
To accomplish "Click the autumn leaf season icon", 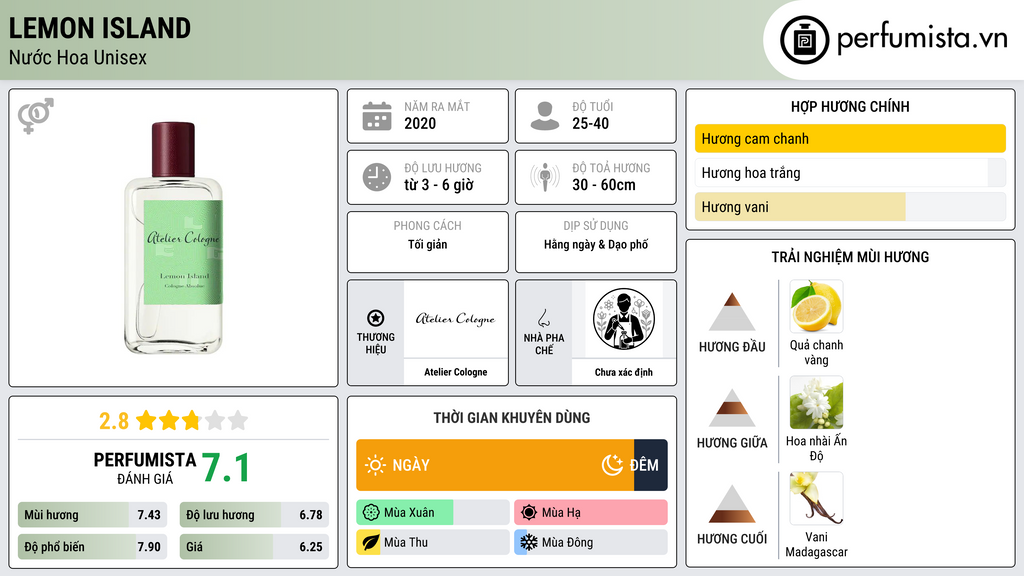I will click(371, 542).
